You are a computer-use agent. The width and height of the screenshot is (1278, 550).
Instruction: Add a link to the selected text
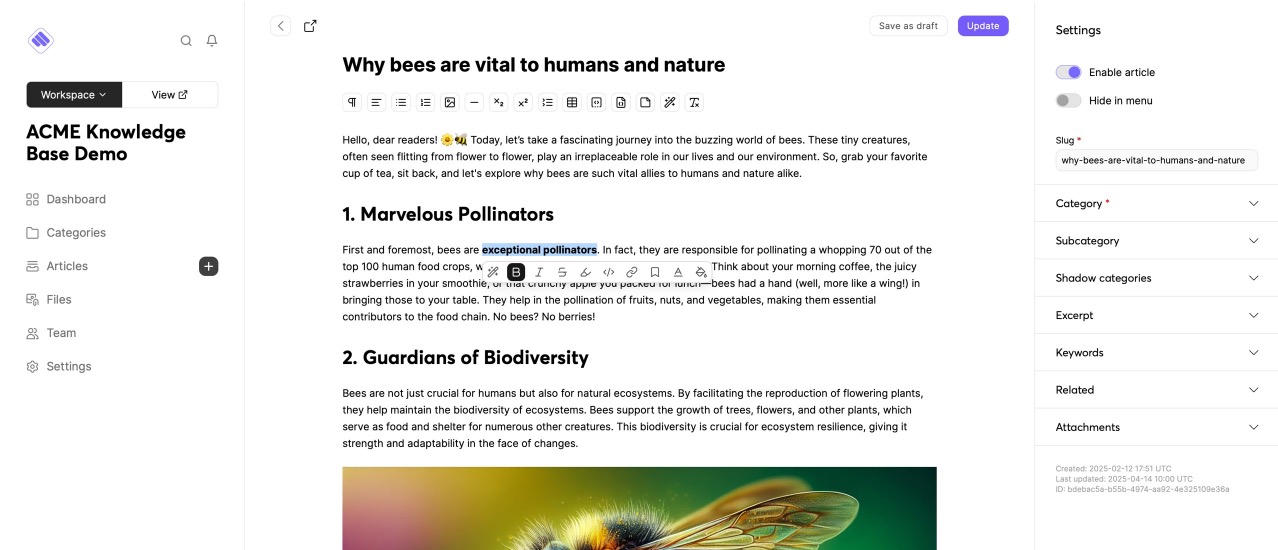pyautogui.click(x=631, y=272)
